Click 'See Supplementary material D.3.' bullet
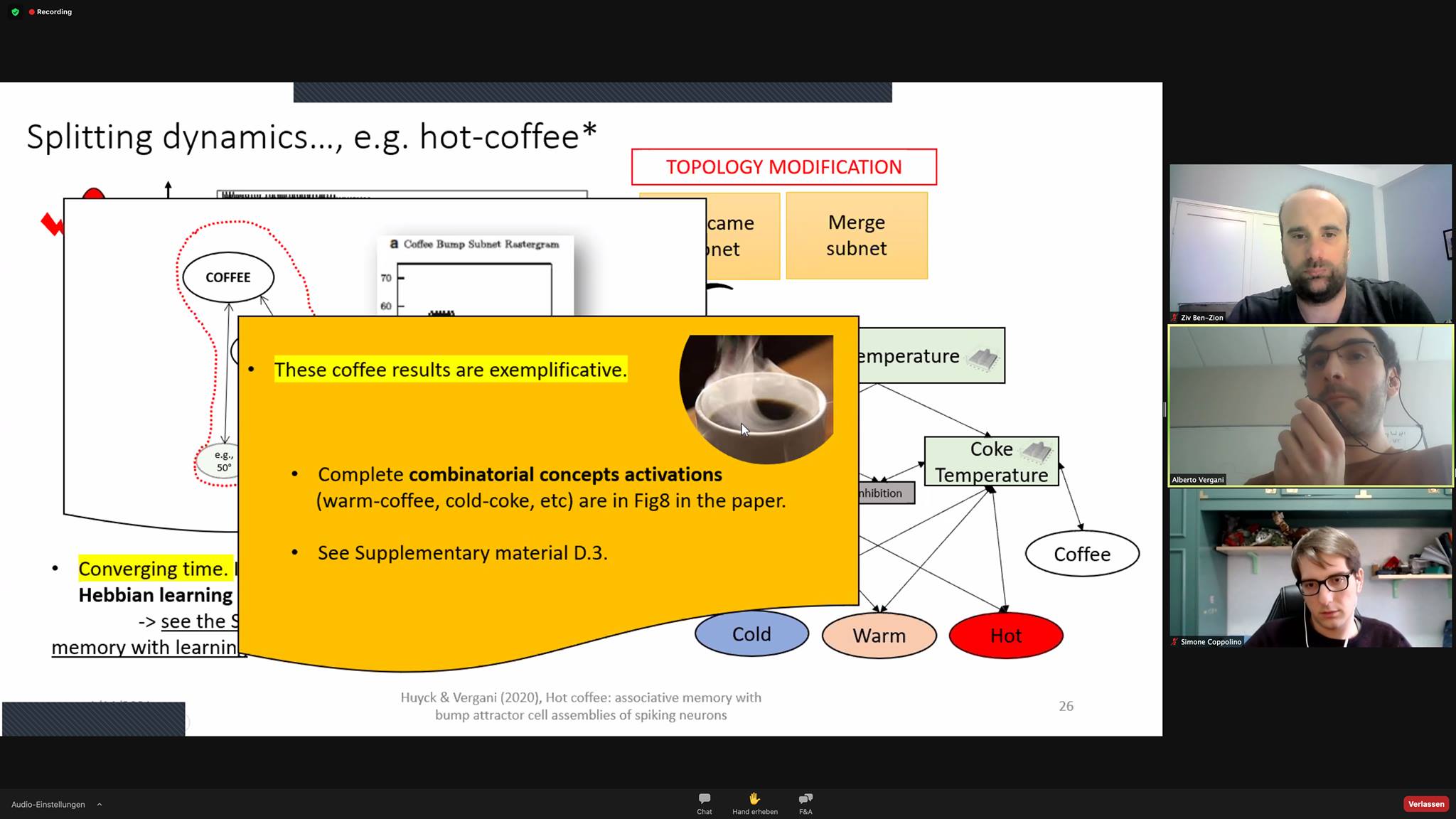 pos(463,553)
